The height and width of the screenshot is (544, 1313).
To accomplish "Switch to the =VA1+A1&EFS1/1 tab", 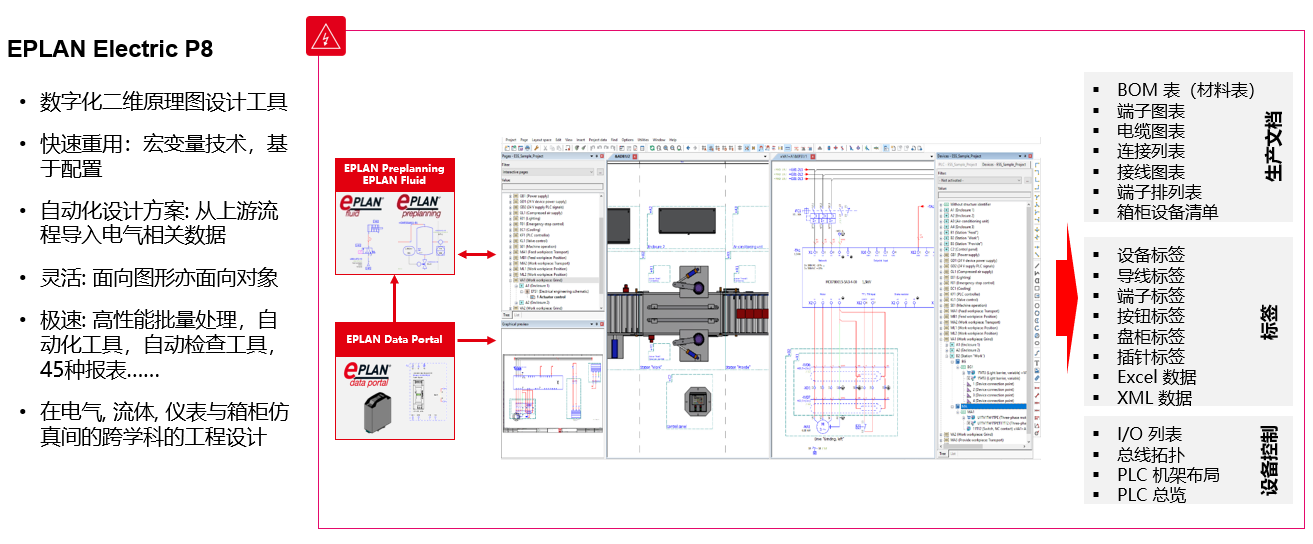I will point(794,156).
